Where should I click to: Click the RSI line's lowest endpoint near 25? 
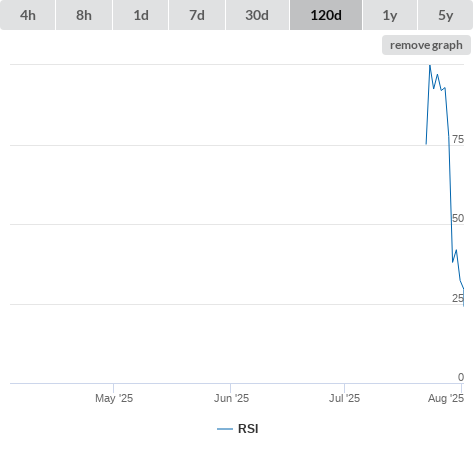pyautogui.click(x=463, y=305)
